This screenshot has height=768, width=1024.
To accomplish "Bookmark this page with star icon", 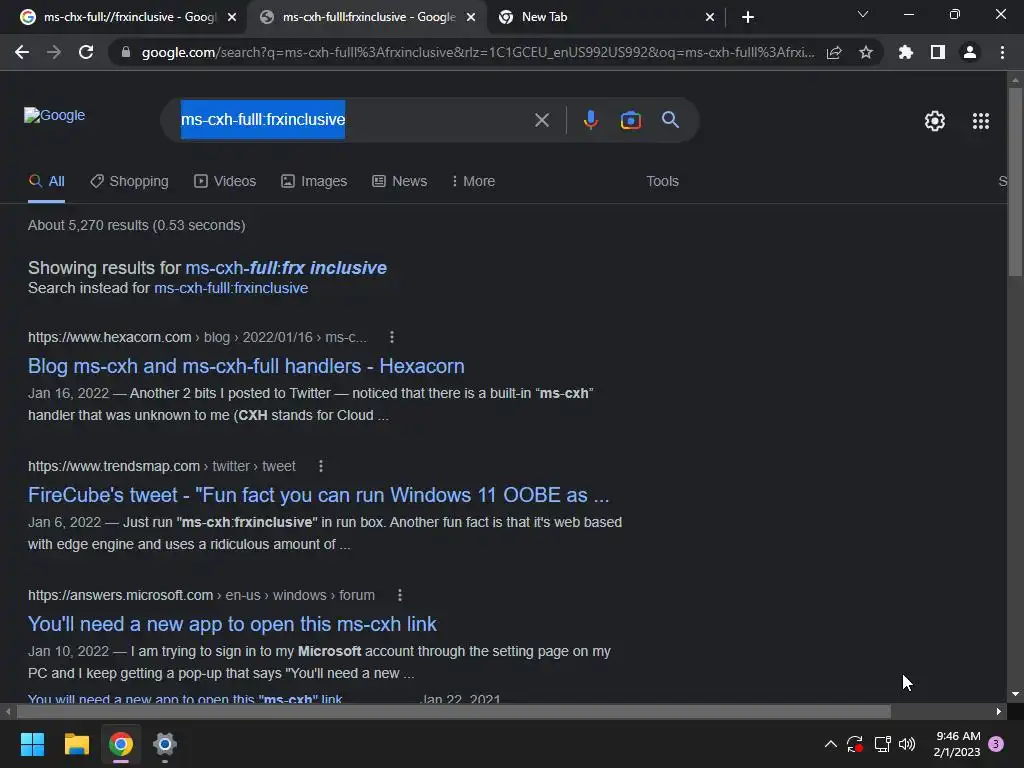I will pos(866,52).
